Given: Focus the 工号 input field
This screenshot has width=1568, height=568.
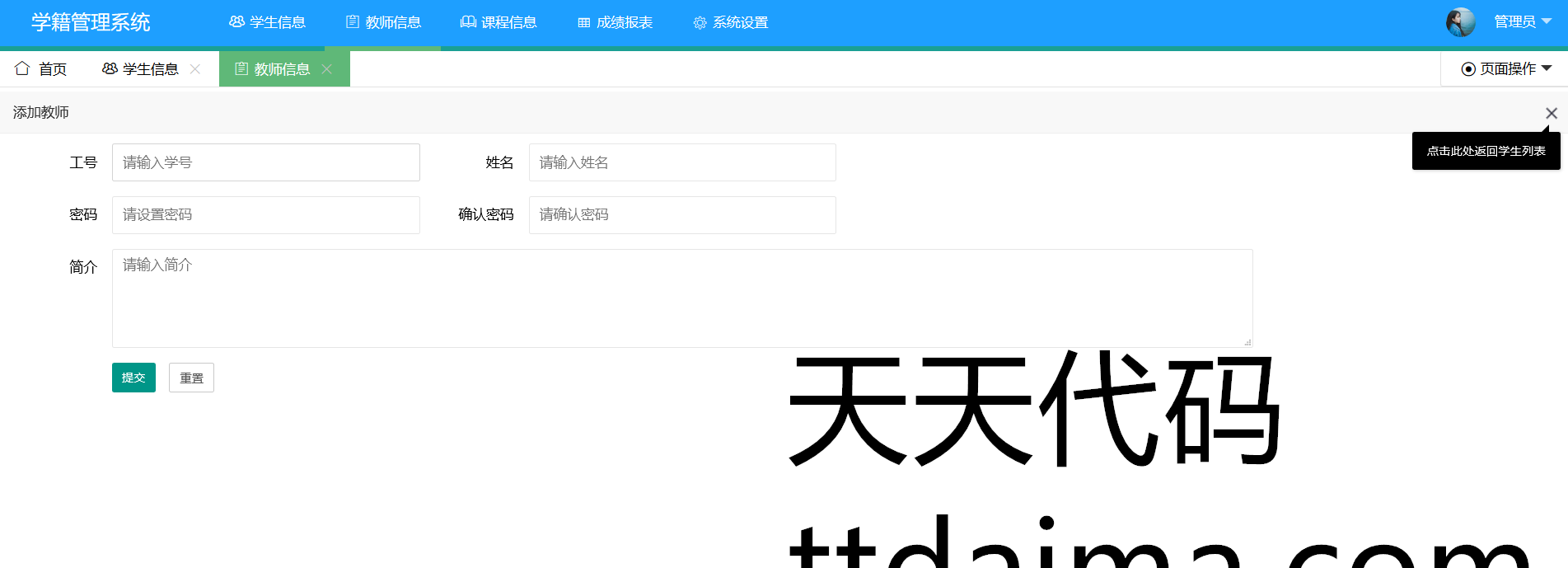Looking at the screenshot, I should point(265,162).
